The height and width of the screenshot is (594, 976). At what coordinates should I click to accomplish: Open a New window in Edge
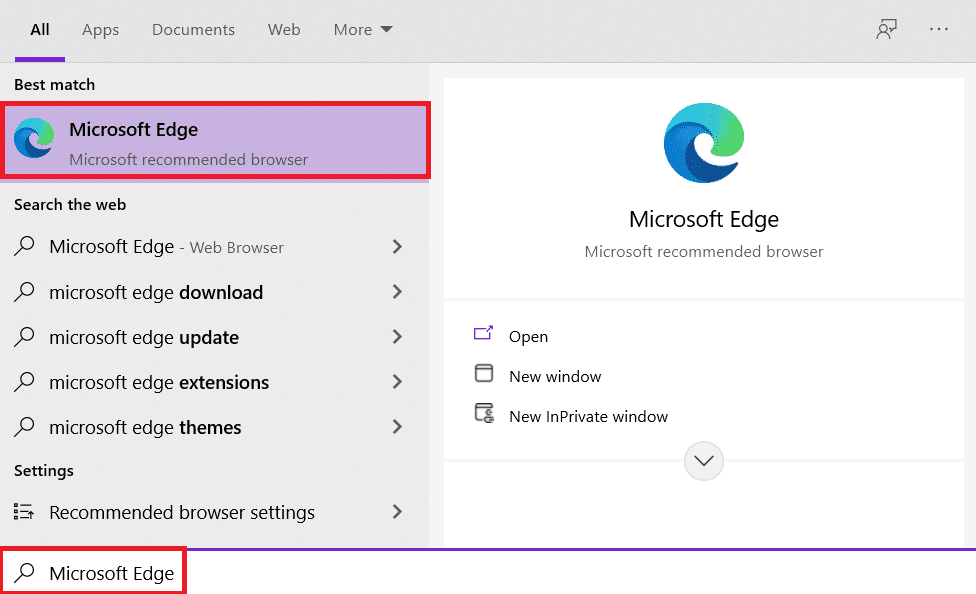555,376
